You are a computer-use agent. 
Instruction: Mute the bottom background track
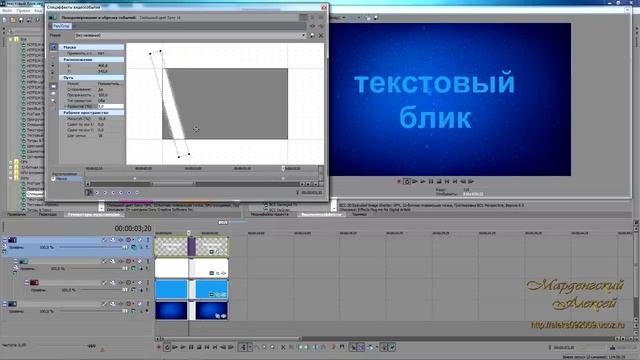[140, 304]
